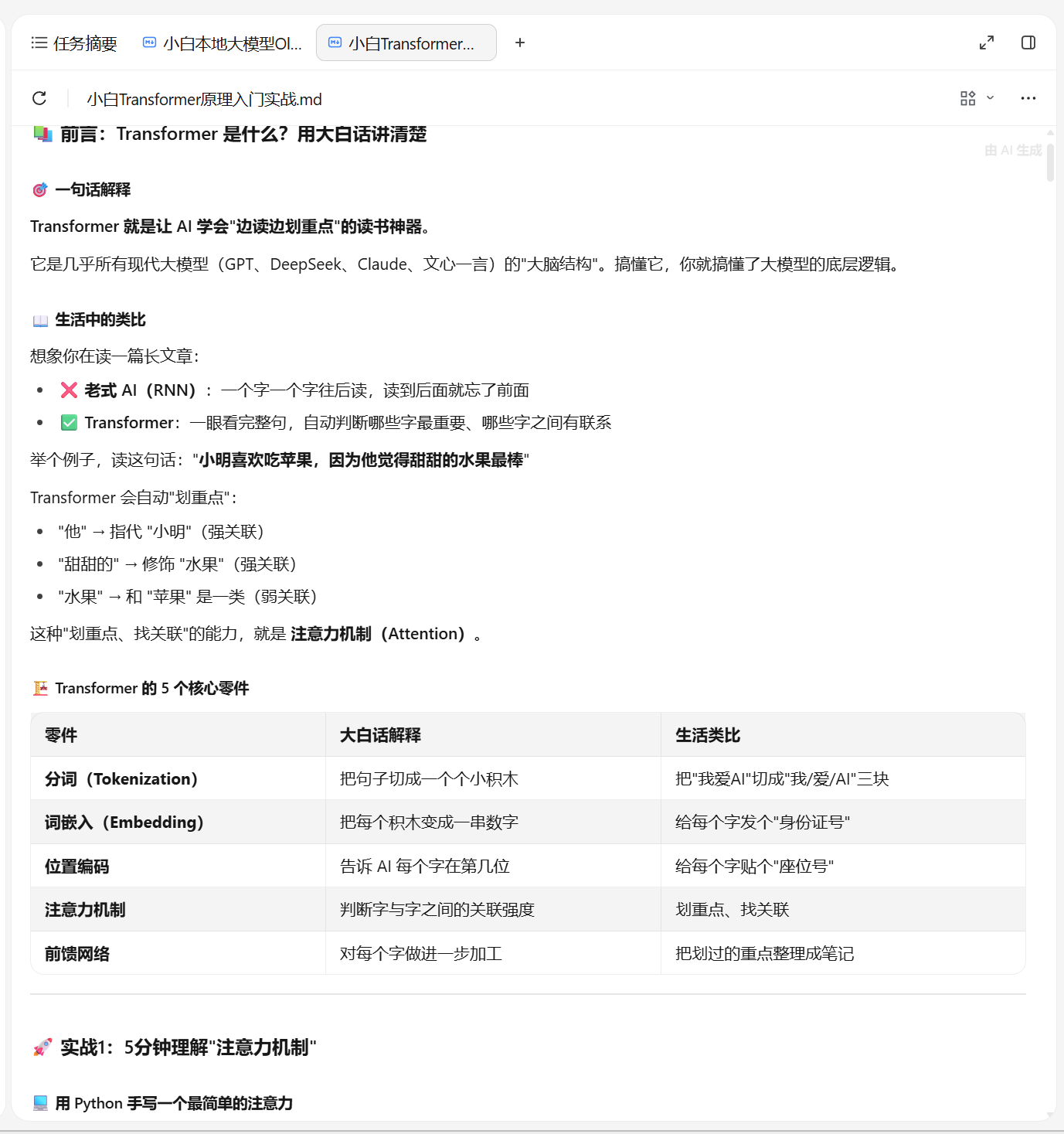Add a new tab with plus button
This screenshot has width=1064, height=1134.
(520, 43)
